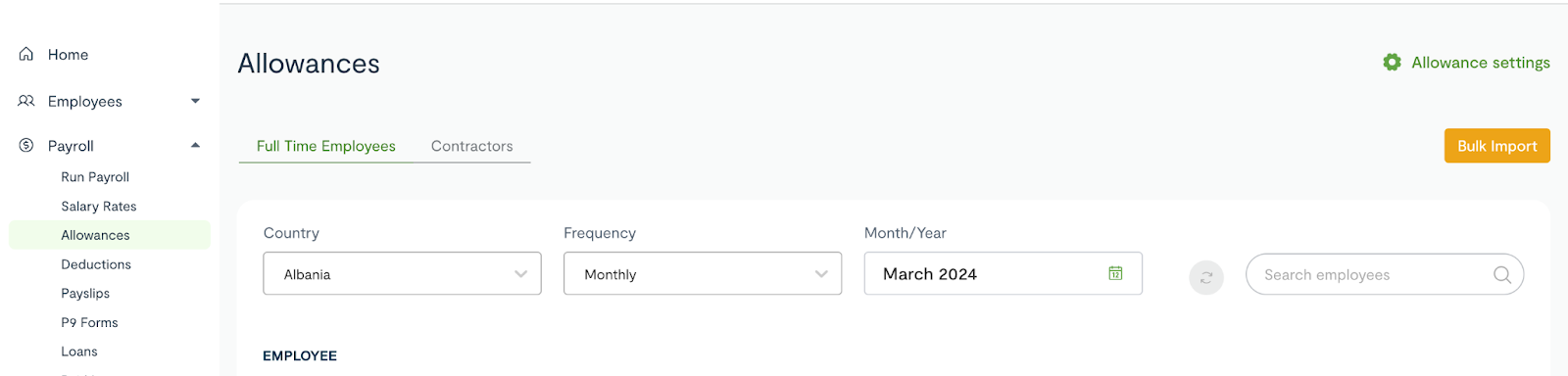Click the Home house icon
Viewport: 1568px width, 376px height.
pyautogui.click(x=26, y=54)
